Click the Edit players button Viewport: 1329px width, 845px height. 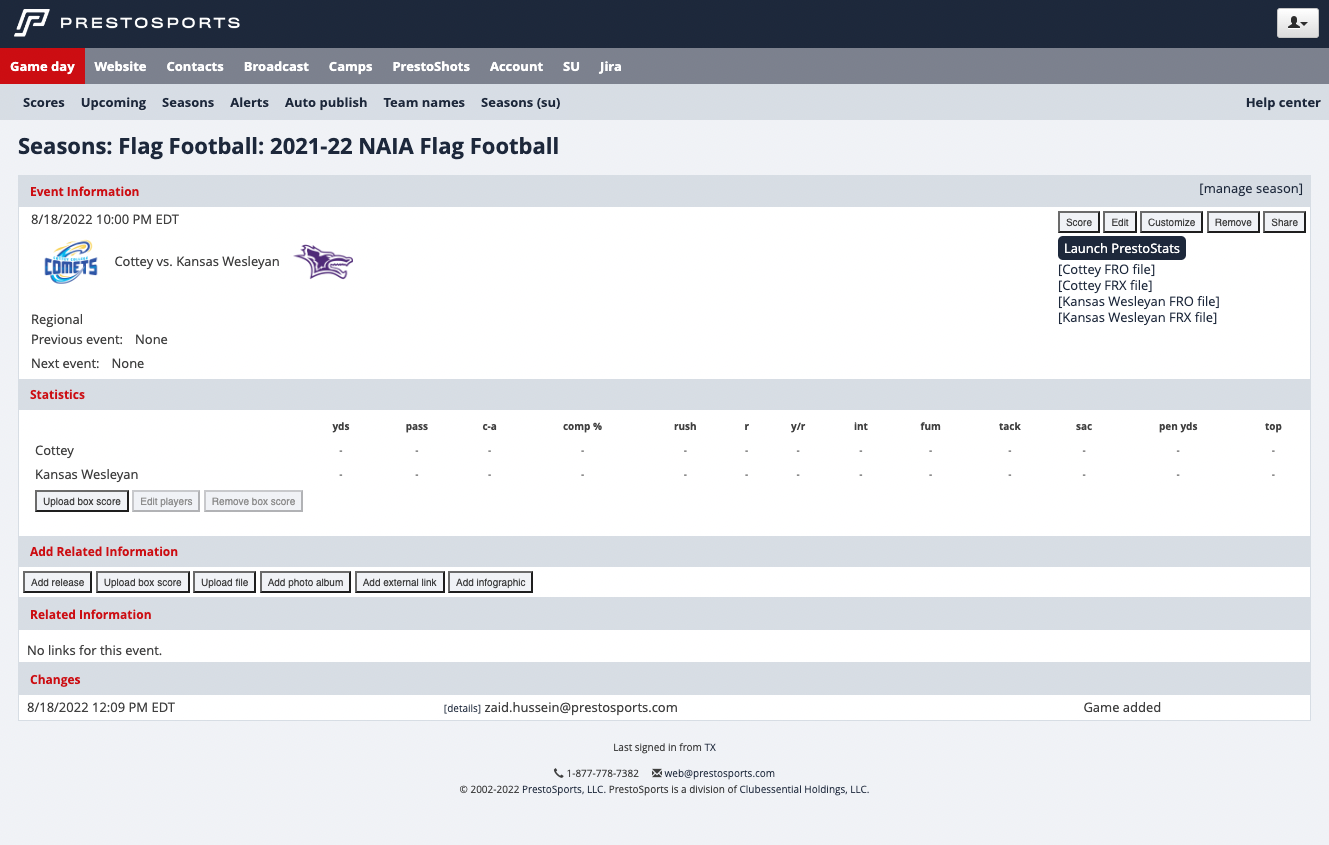click(x=166, y=501)
